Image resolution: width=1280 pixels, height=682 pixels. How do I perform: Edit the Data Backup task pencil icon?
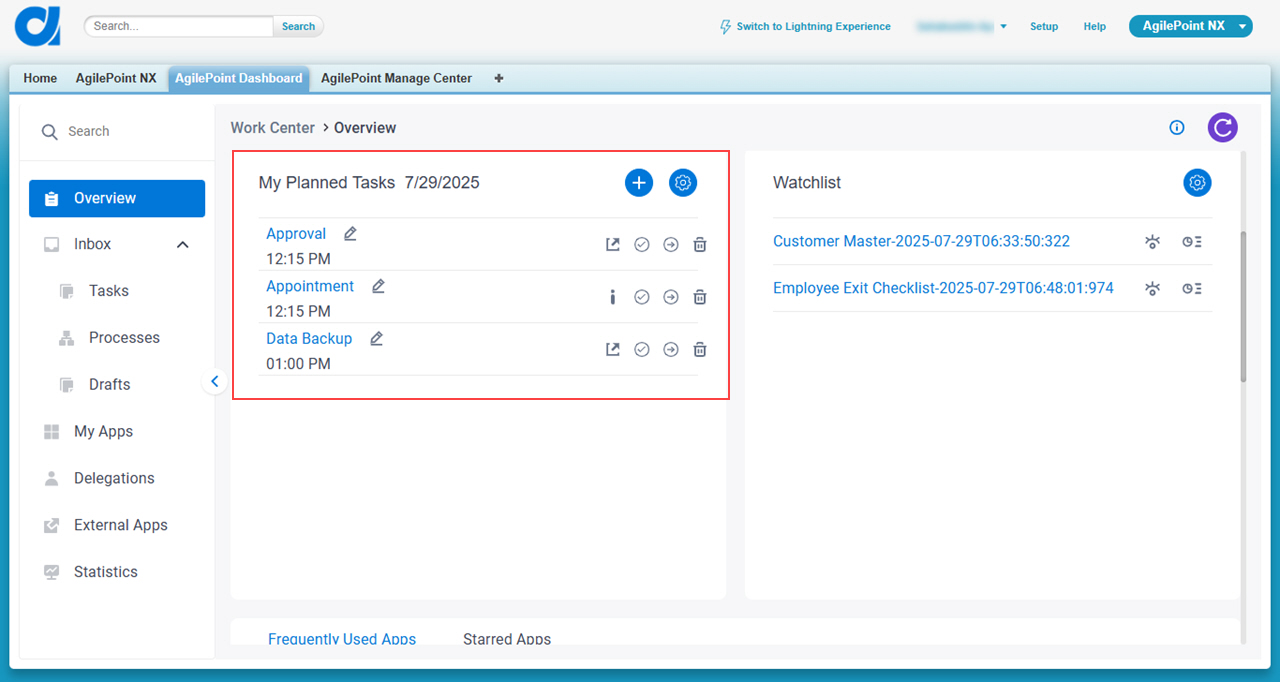376,339
